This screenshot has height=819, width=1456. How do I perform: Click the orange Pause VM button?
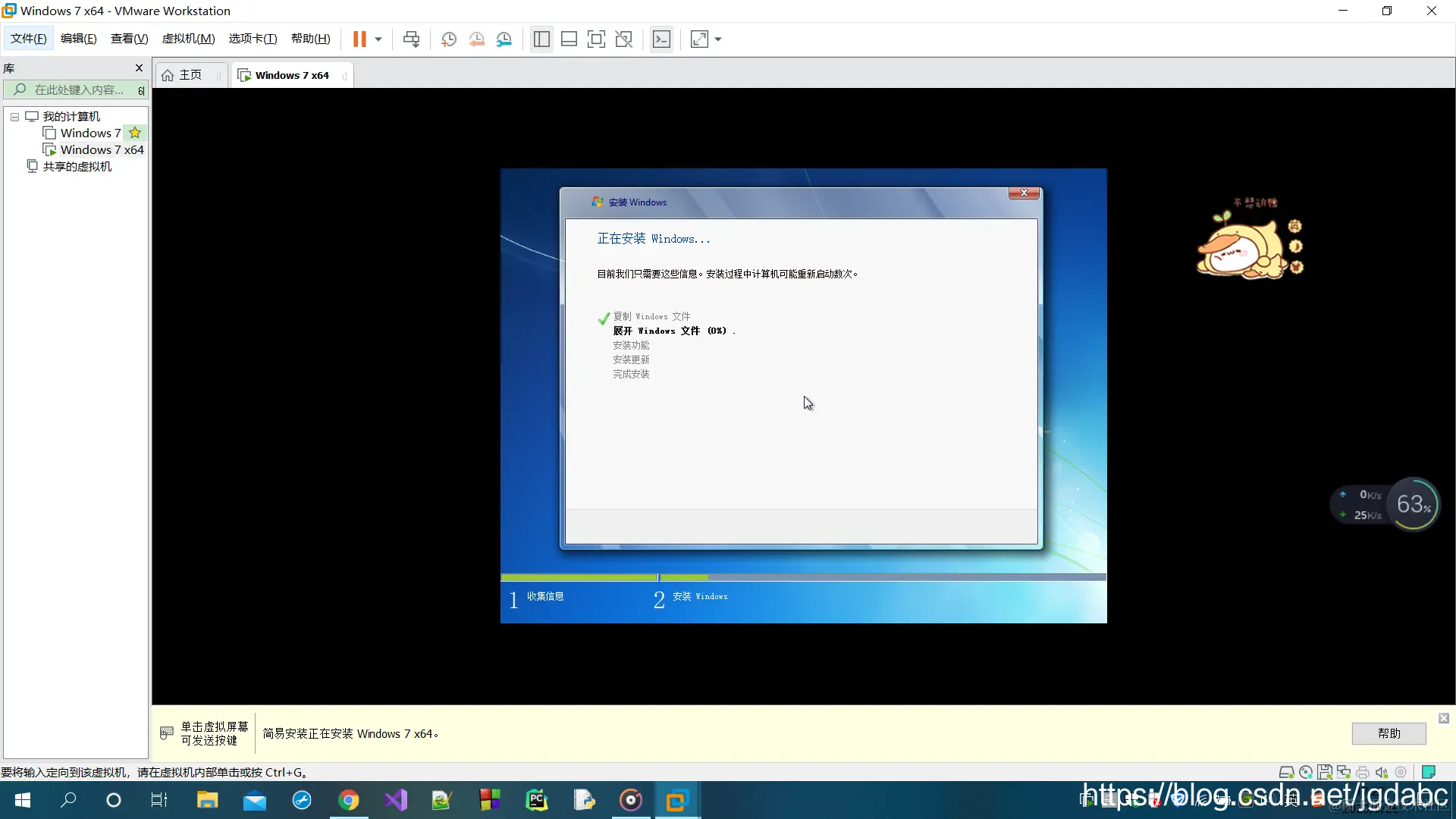click(x=359, y=39)
